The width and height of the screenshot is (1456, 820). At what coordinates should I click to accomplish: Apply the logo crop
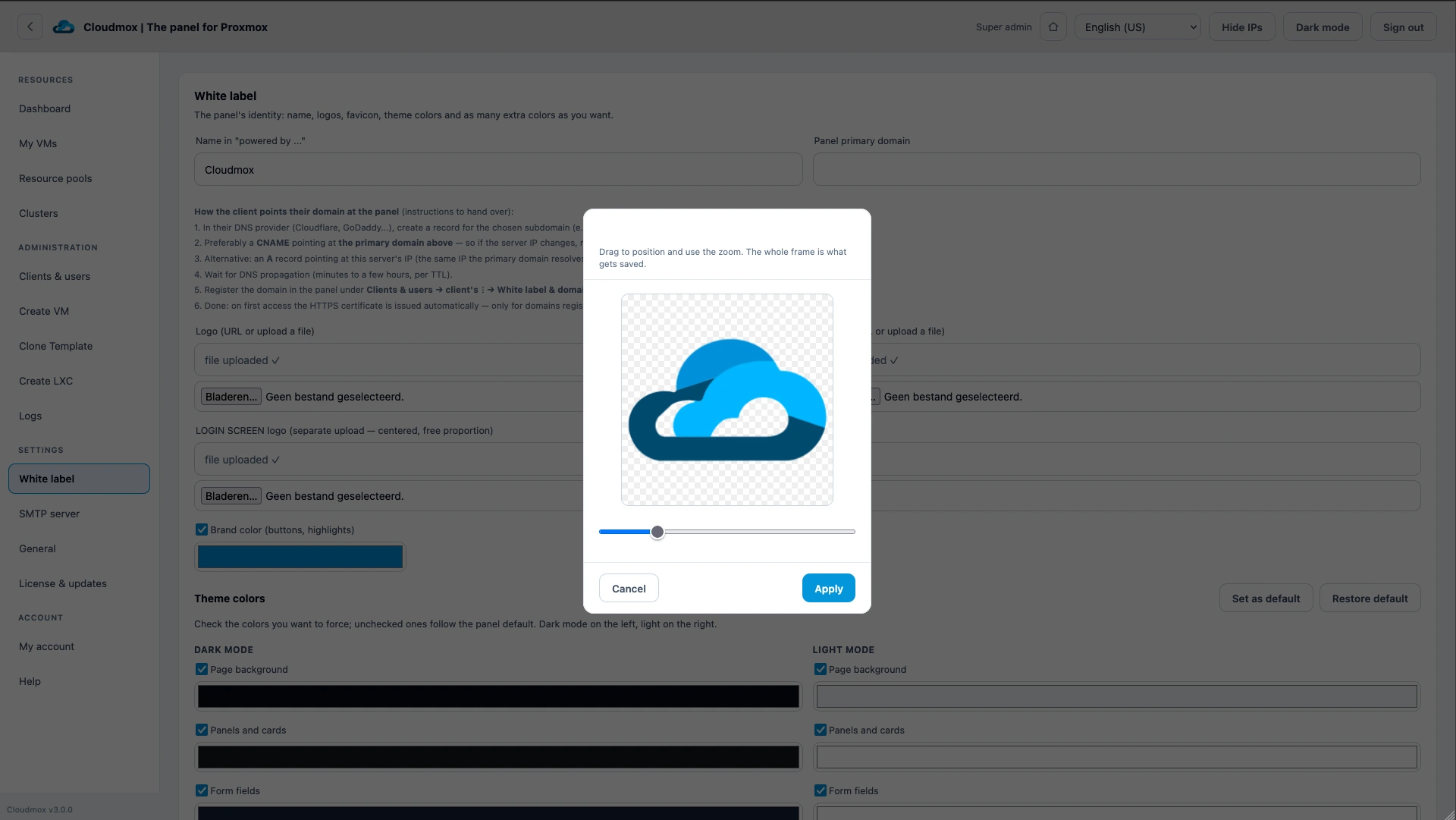[829, 588]
